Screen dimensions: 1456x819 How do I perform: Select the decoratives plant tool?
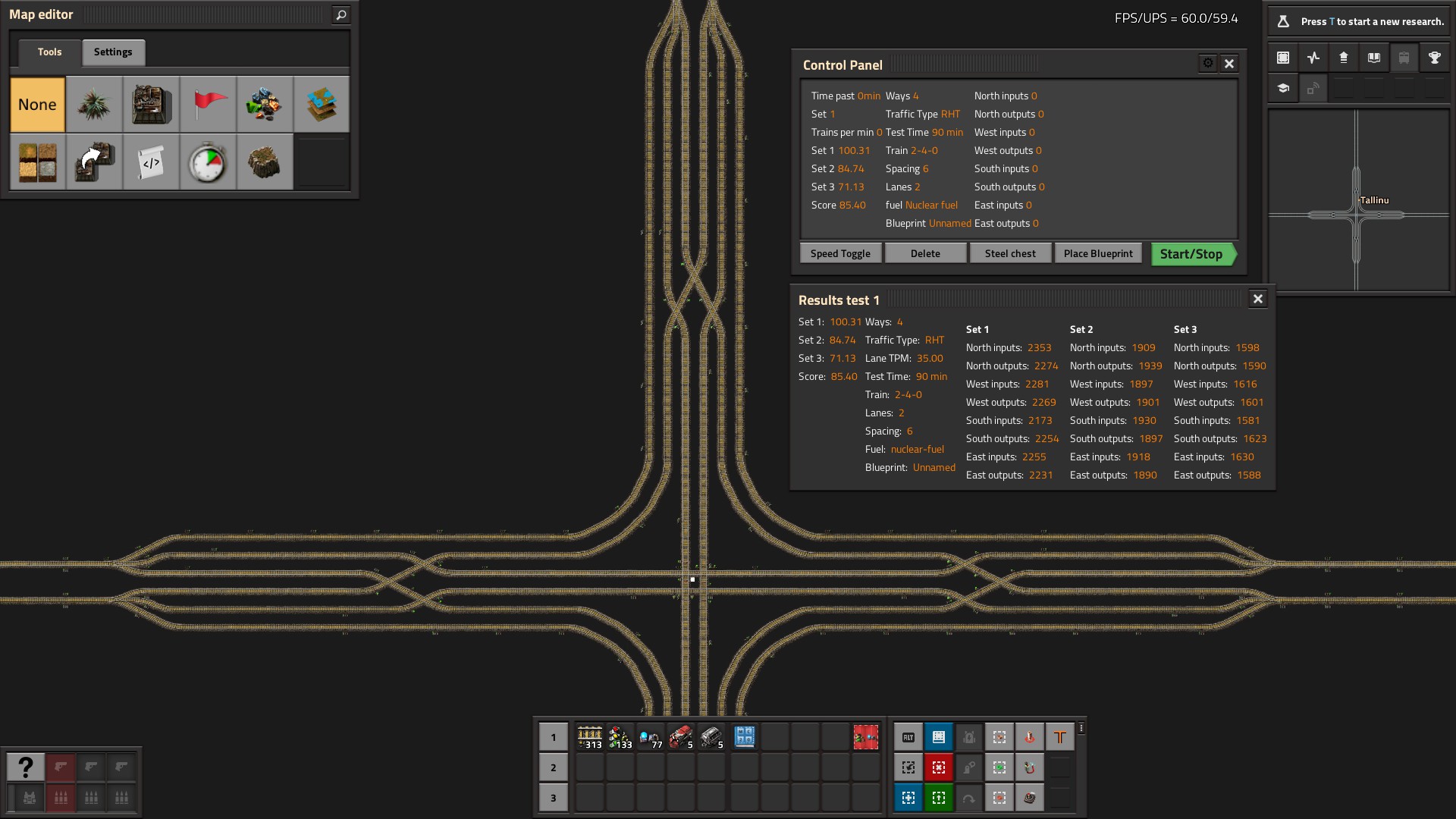[94, 105]
